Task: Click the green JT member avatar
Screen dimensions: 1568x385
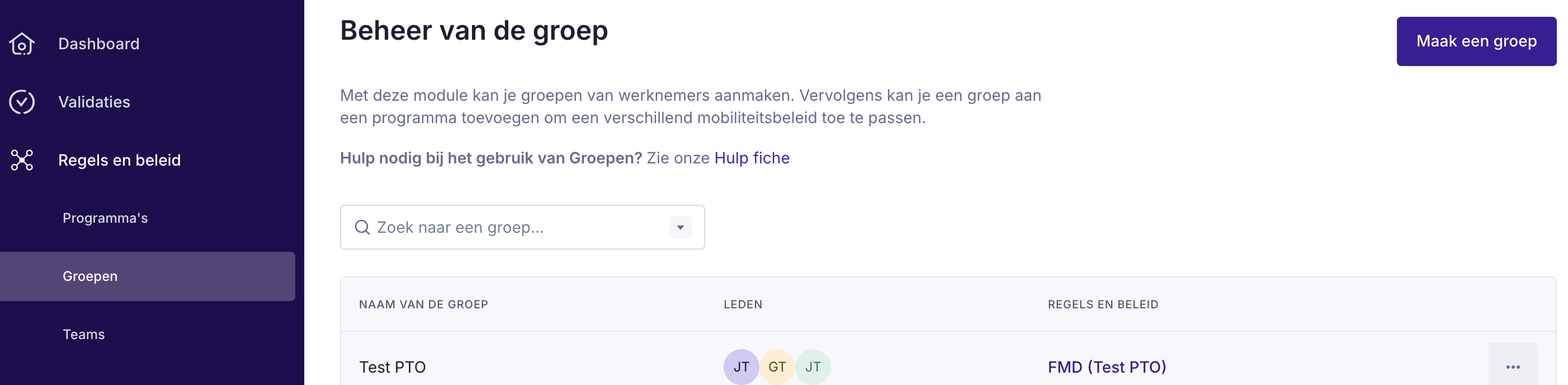Action: pyautogui.click(x=813, y=367)
